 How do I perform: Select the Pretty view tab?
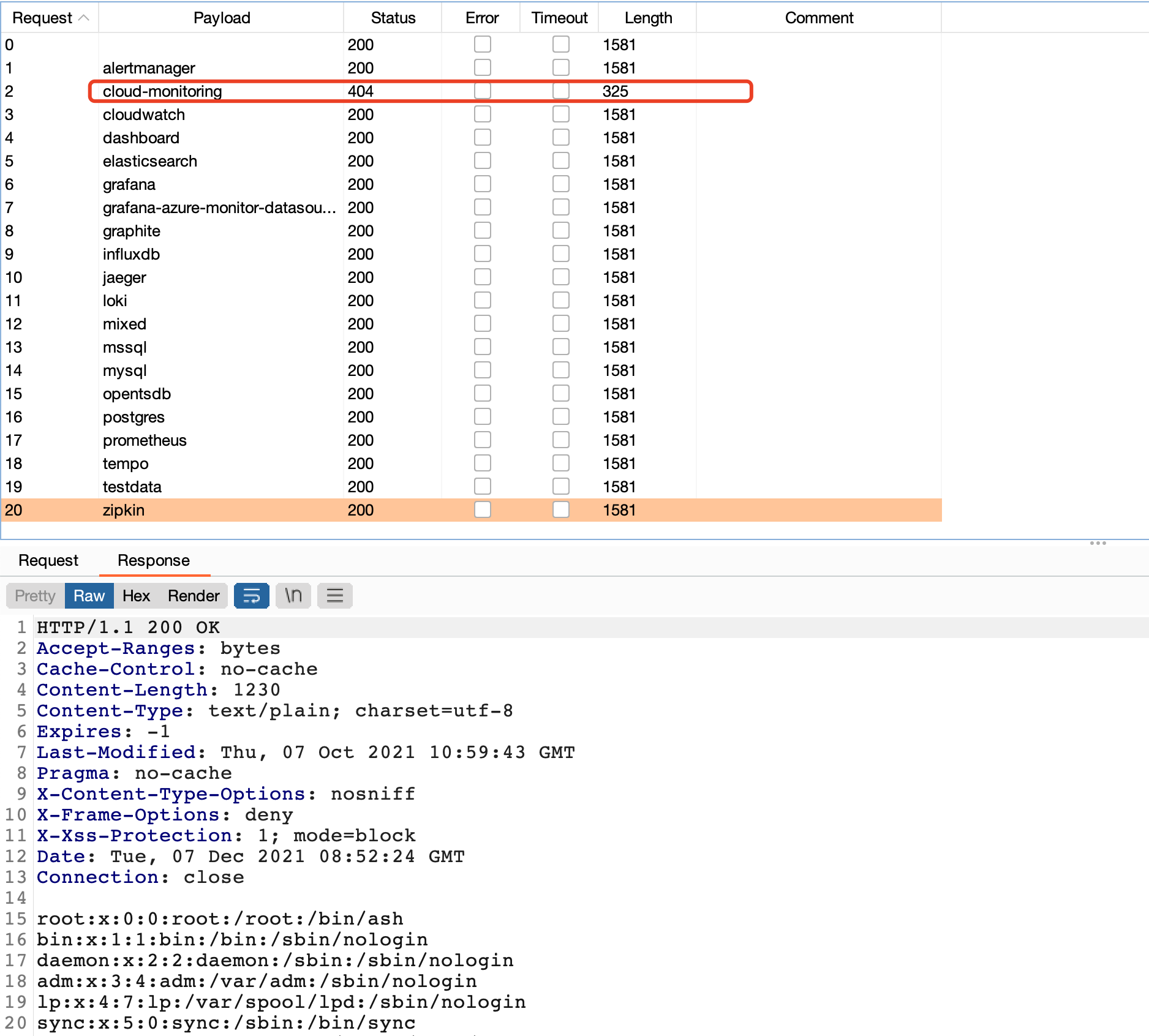coord(36,596)
